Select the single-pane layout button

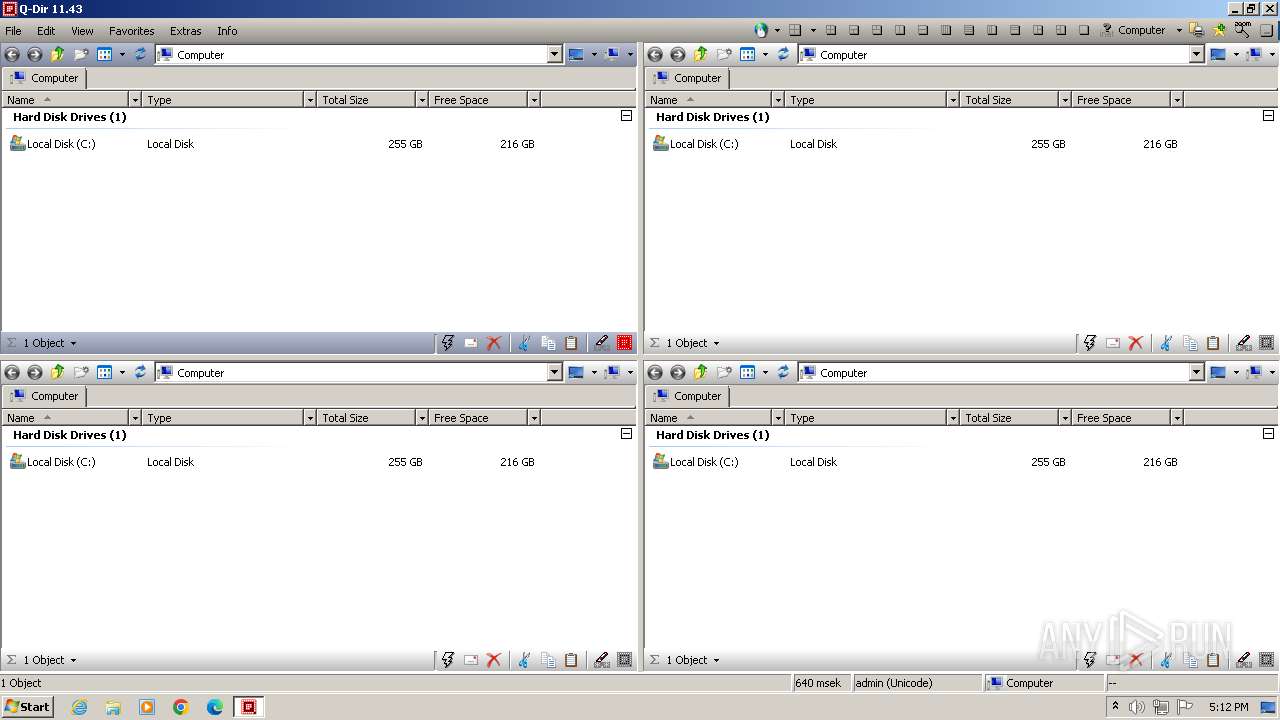click(x=1083, y=30)
